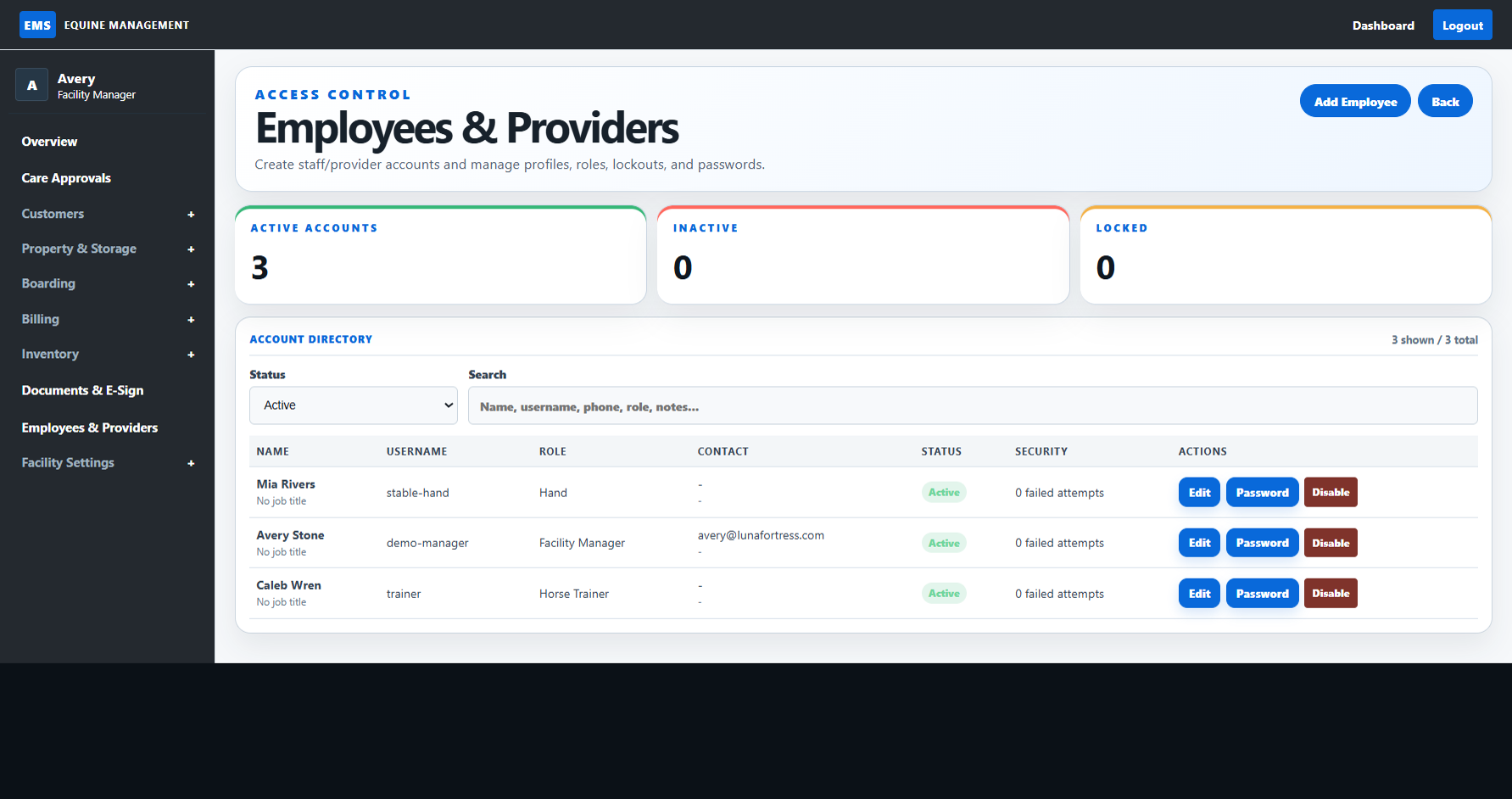Open the Customers sidebar item

point(53,214)
